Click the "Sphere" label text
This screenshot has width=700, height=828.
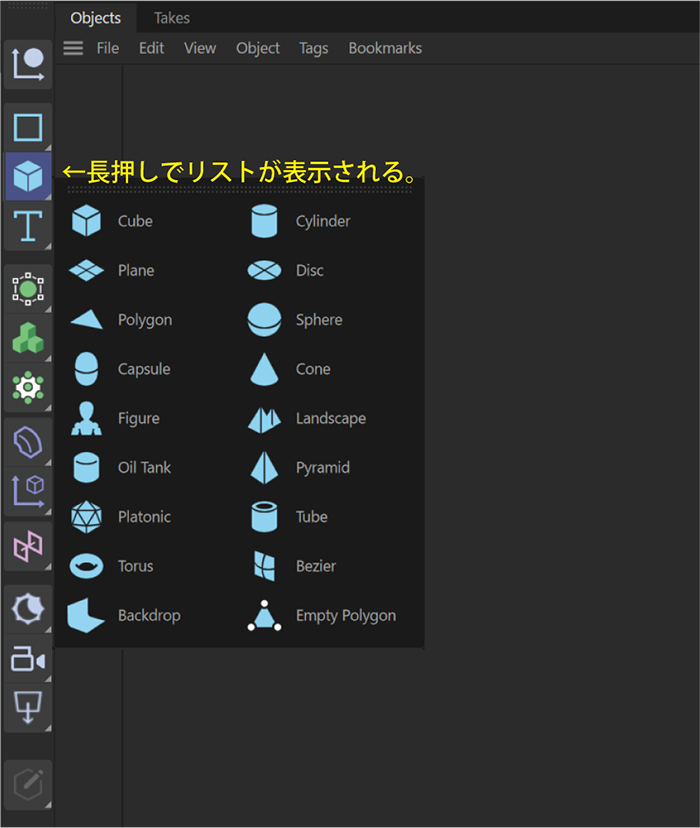[x=319, y=320]
